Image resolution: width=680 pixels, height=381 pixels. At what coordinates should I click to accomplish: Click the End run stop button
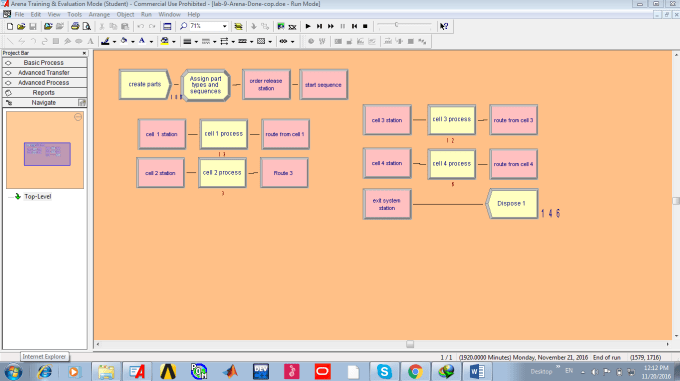click(x=365, y=26)
